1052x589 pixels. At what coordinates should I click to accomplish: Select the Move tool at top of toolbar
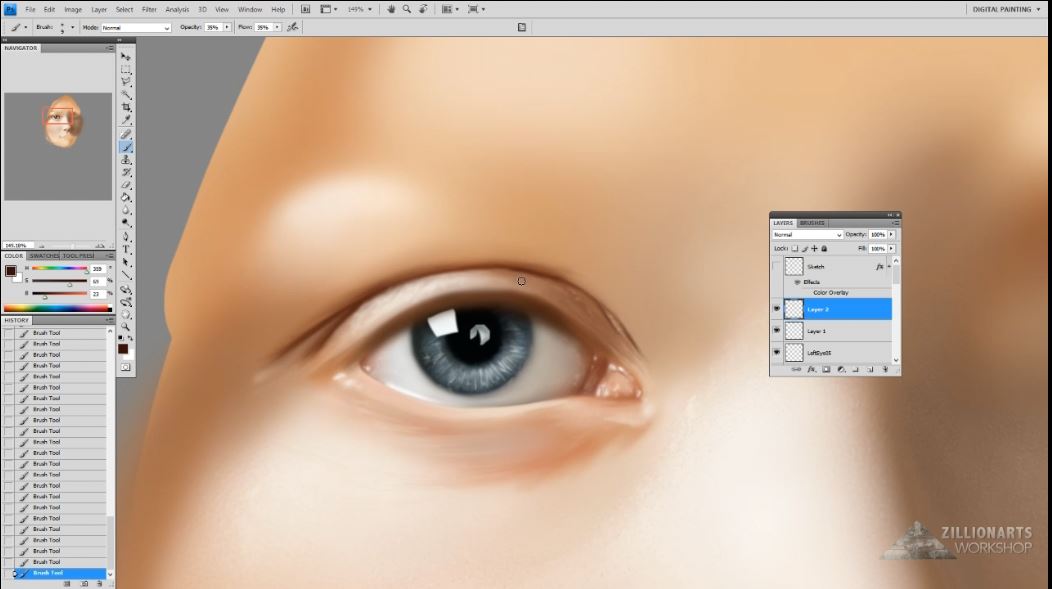coord(126,58)
